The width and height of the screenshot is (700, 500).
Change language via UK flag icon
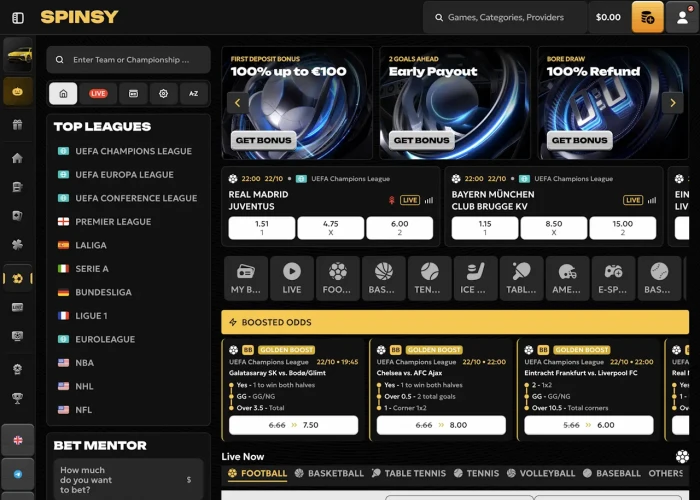tap(18, 440)
